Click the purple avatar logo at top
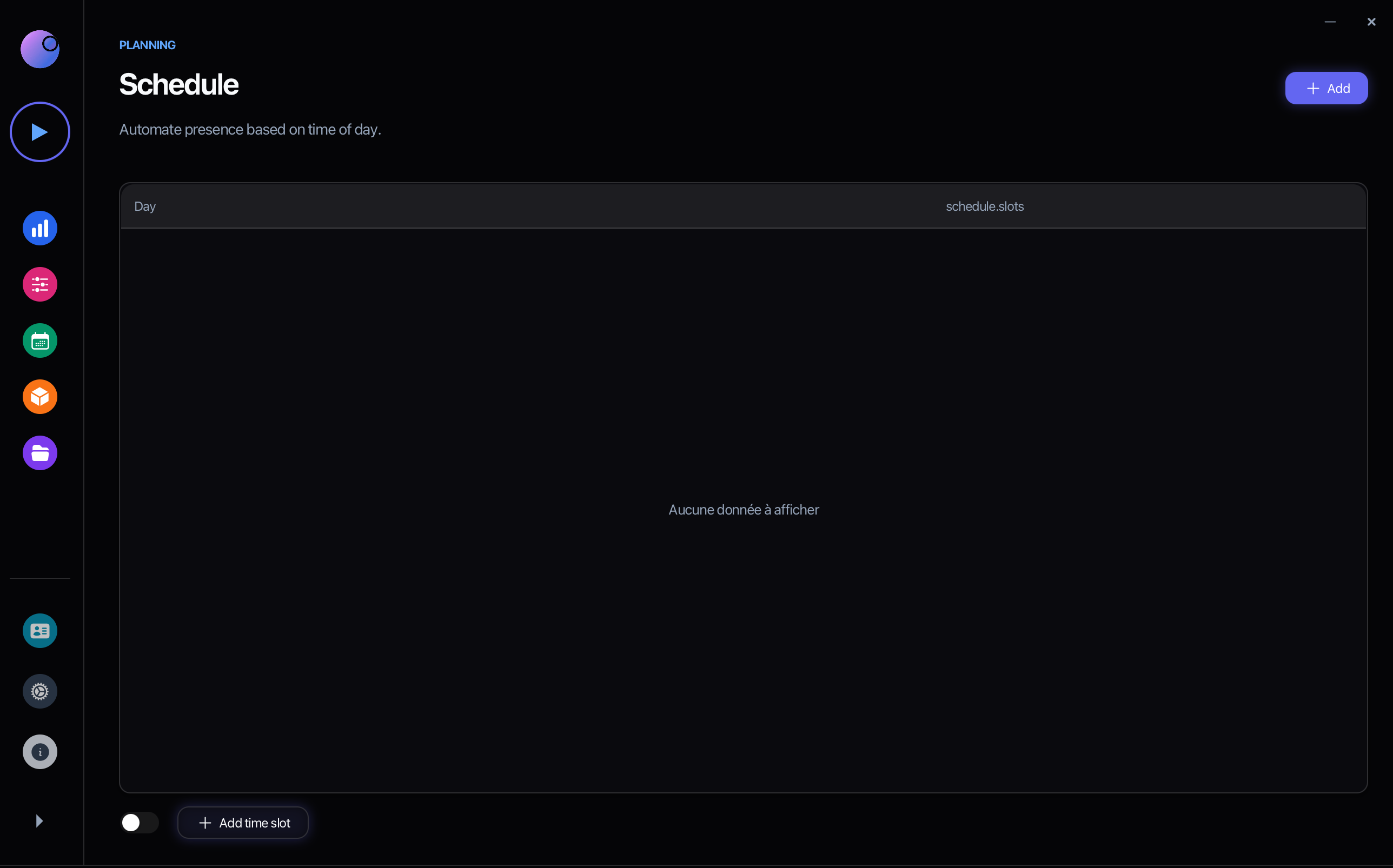The height and width of the screenshot is (868, 1393). coord(39,49)
